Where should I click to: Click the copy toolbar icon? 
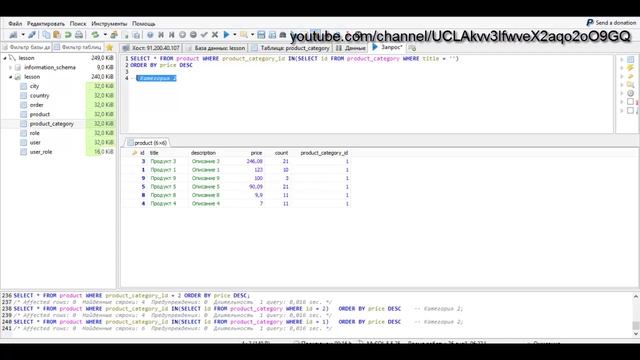click(46, 35)
